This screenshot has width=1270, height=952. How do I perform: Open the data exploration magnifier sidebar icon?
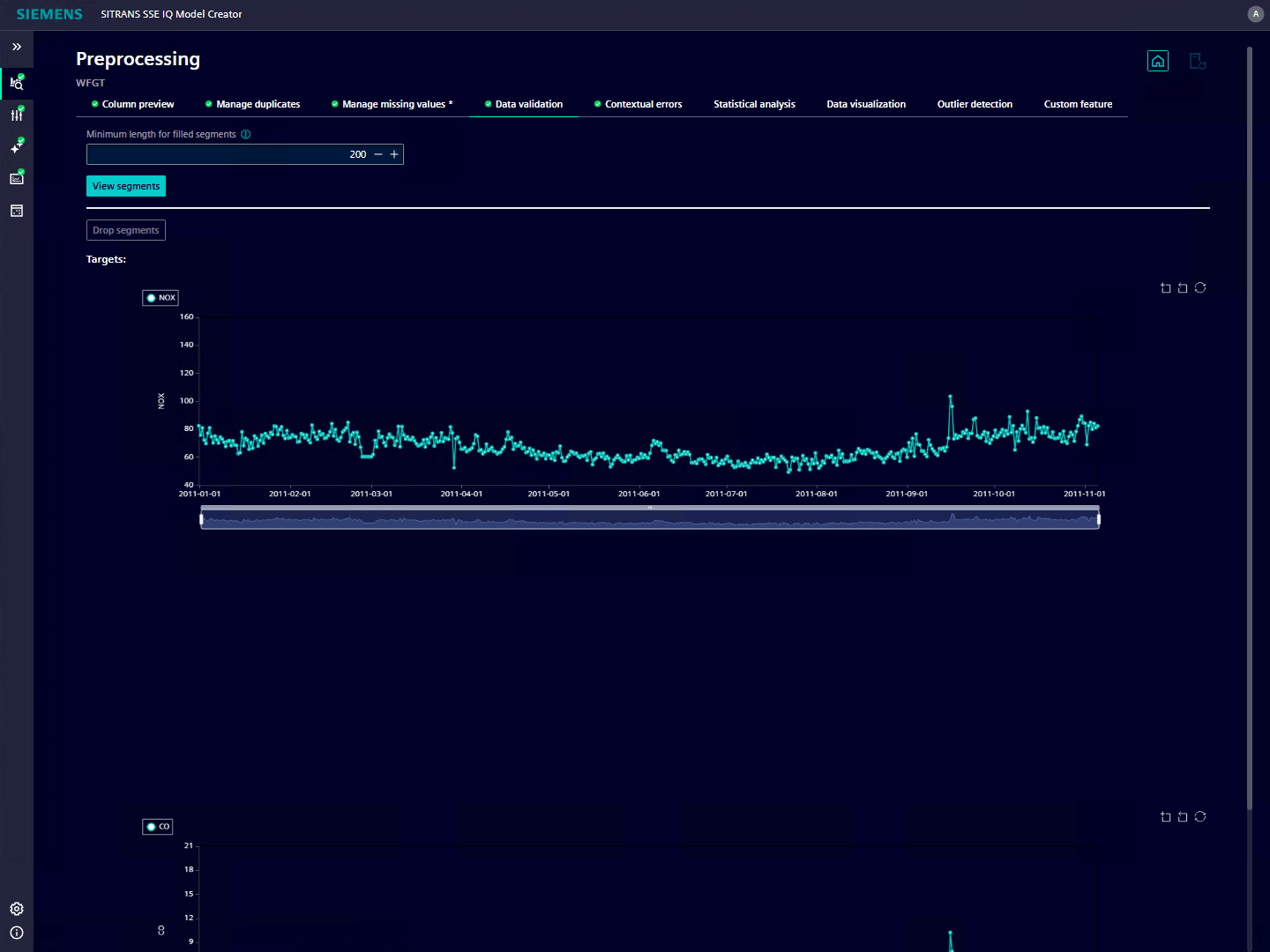click(x=17, y=84)
